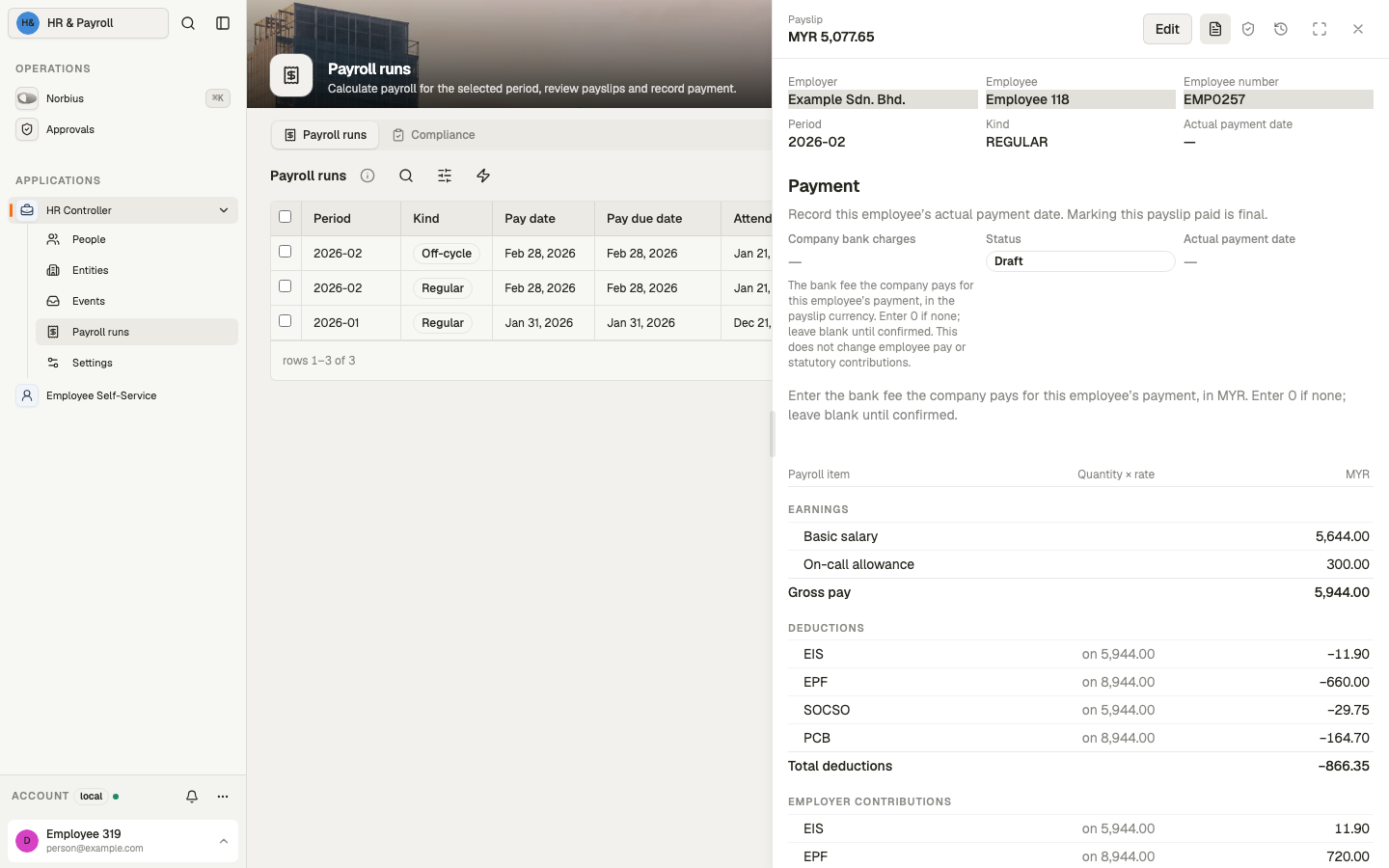Click the Company bank charges field
This screenshot has height=868, width=1389.
[883, 261]
